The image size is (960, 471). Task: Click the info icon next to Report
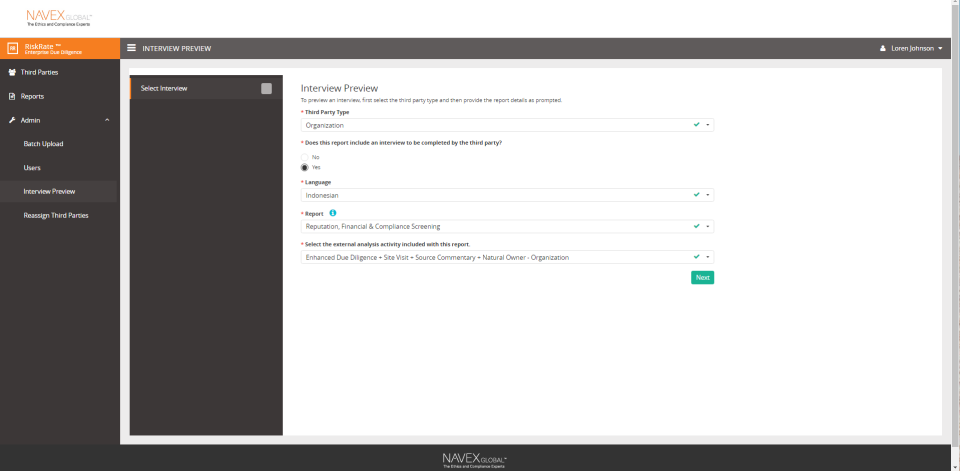click(x=333, y=213)
